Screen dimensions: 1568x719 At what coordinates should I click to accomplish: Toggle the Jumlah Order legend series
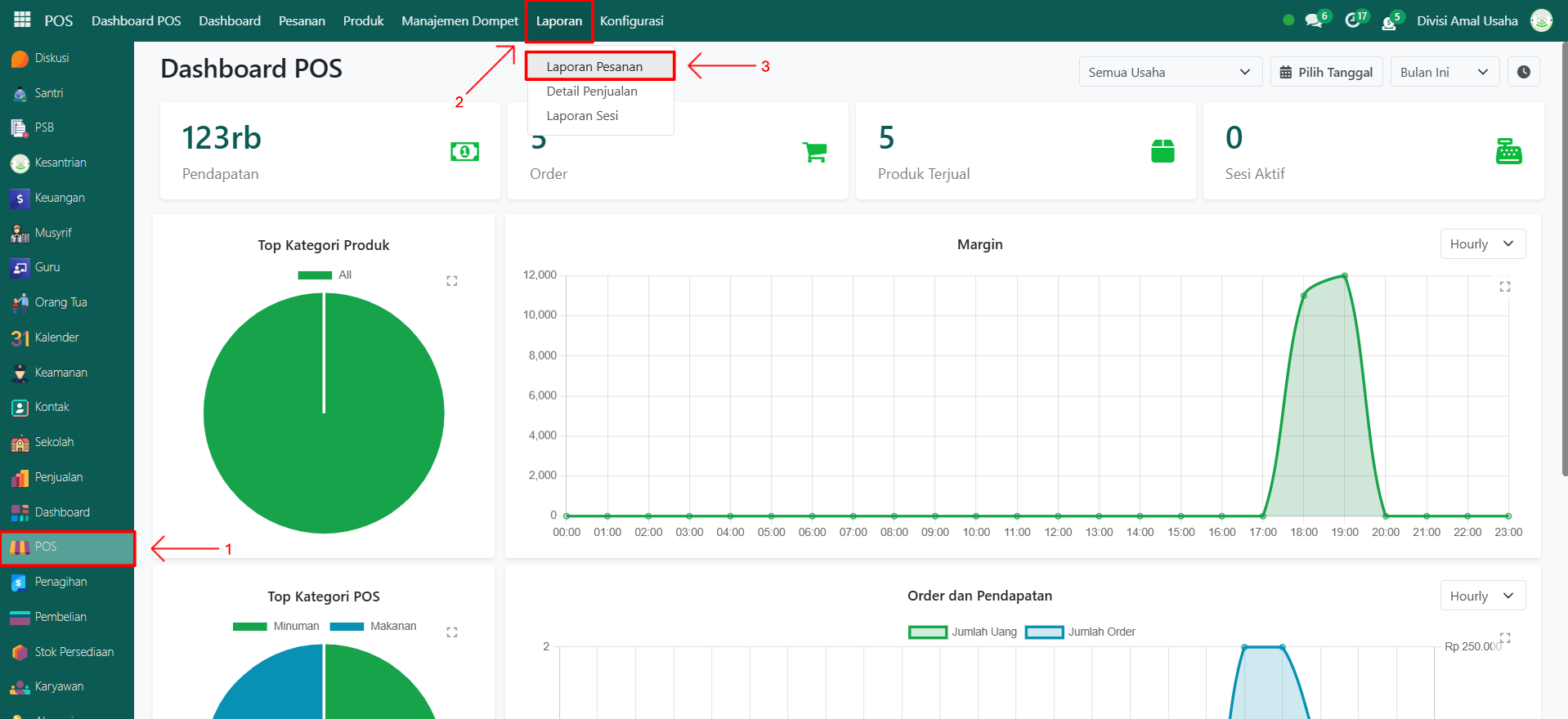1080,632
